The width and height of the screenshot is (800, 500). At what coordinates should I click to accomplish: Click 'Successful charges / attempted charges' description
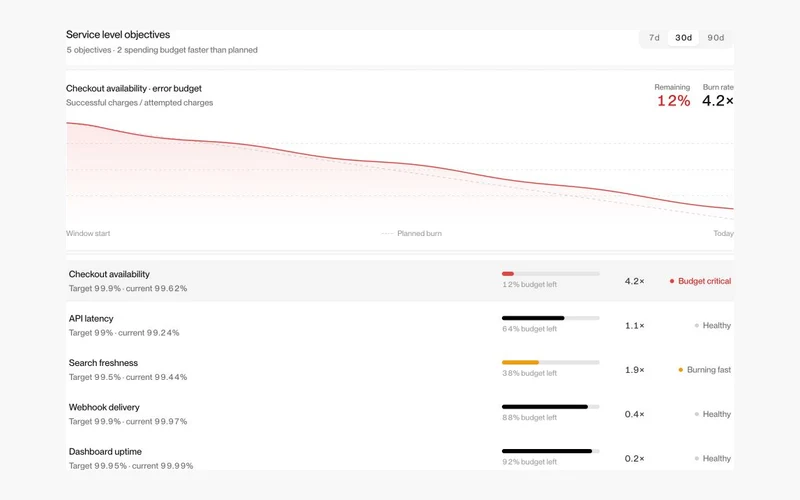(139, 103)
